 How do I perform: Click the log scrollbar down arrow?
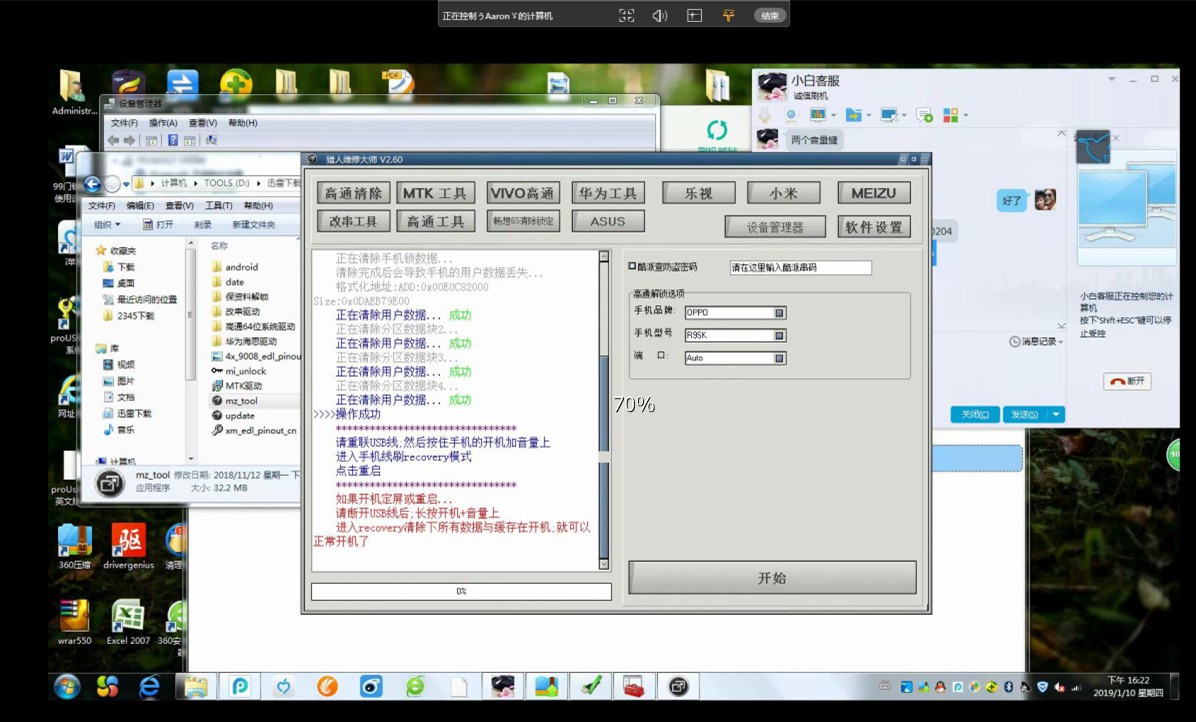point(604,565)
